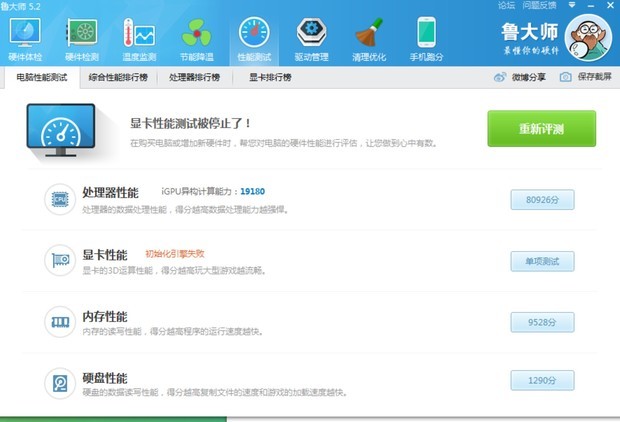
Task: Click the Weibo share icon
Action: click(x=500, y=77)
